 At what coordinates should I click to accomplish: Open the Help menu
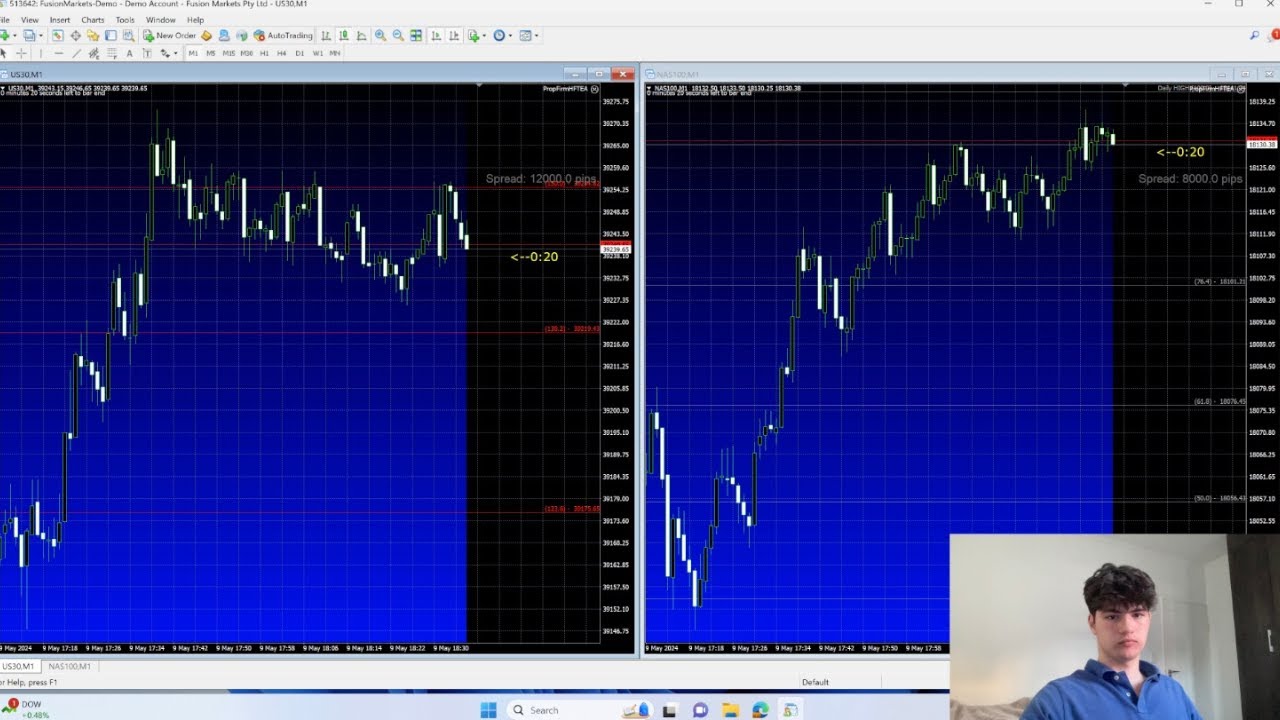tap(195, 20)
